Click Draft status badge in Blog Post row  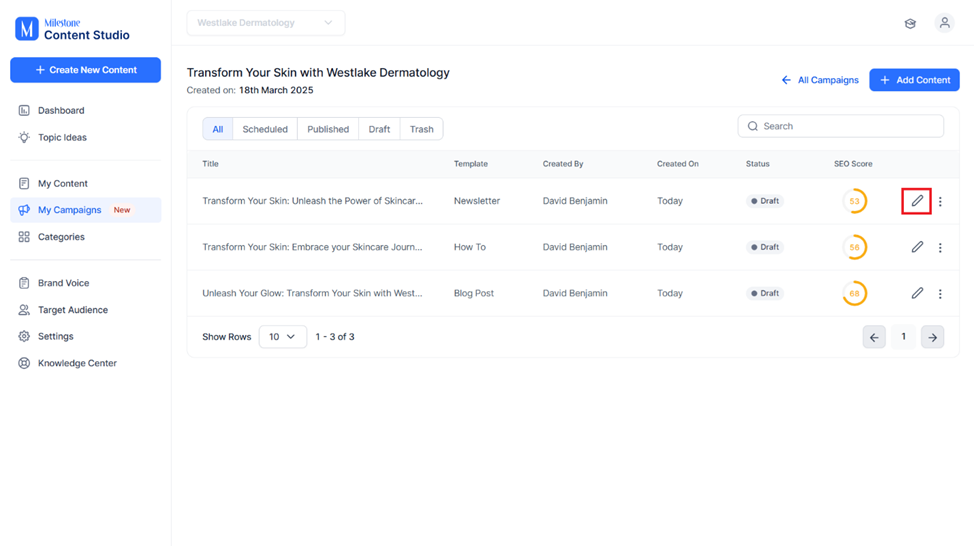point(765,293)
